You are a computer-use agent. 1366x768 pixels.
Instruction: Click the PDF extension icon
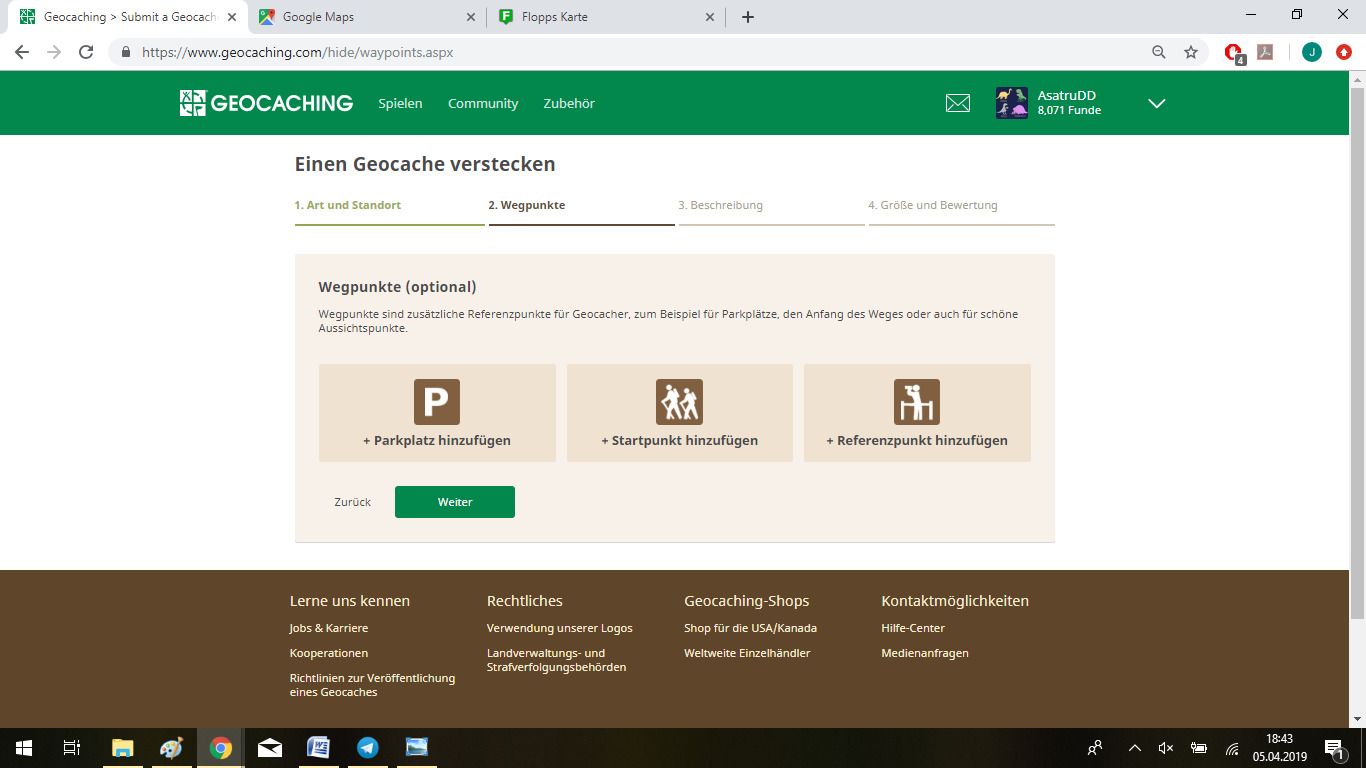coord(1265,52)
